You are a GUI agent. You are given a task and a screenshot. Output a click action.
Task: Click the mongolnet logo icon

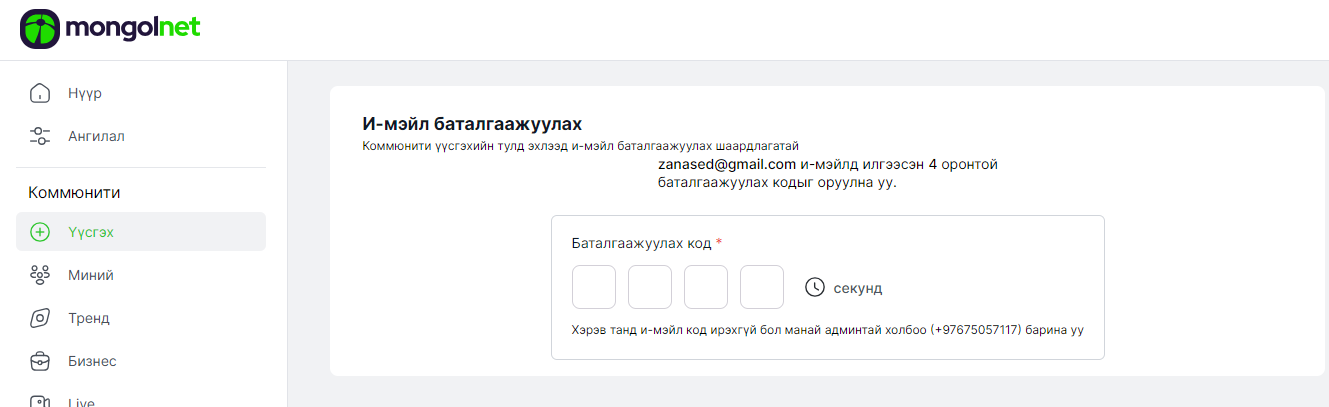[40, 29]
